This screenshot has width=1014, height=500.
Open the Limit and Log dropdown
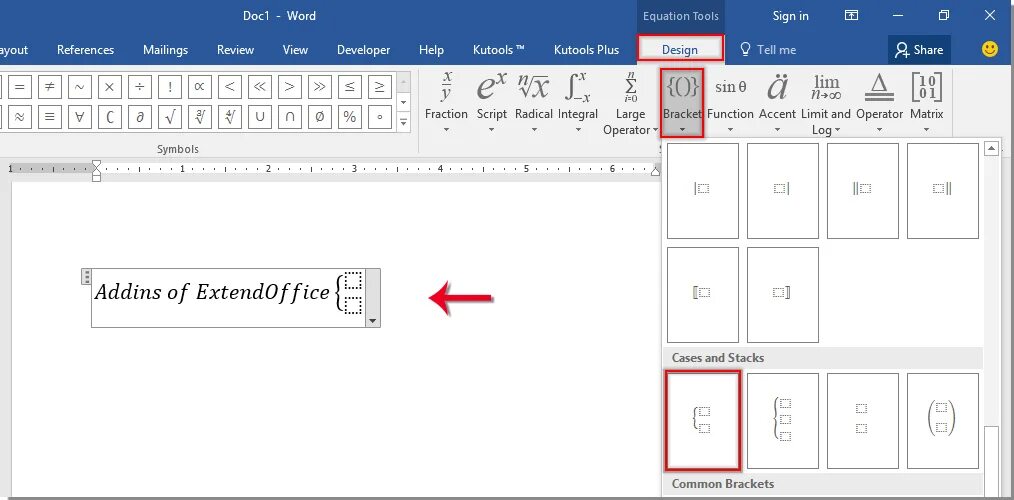click(826, 103)
